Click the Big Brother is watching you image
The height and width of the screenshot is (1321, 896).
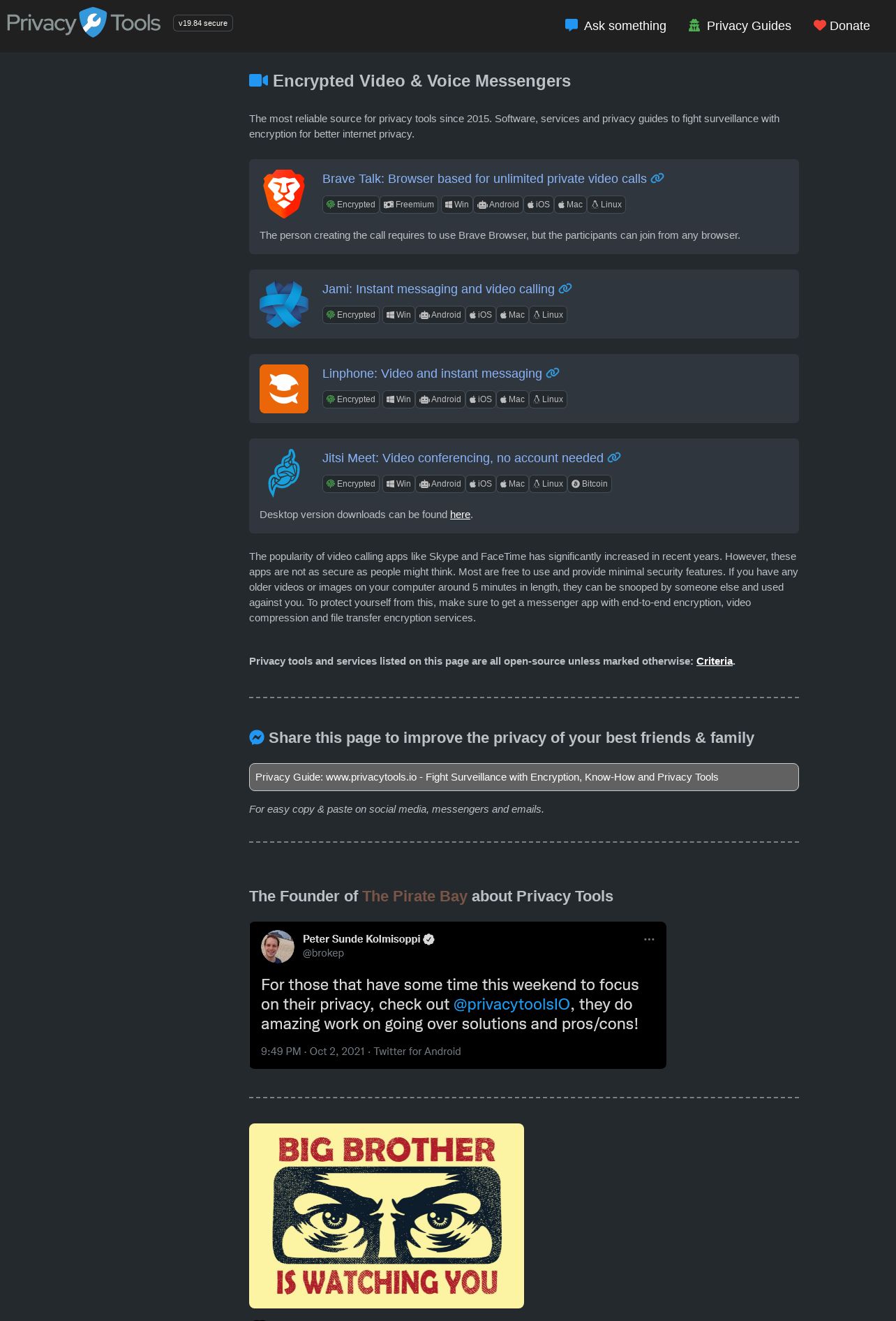point(387,1216)
